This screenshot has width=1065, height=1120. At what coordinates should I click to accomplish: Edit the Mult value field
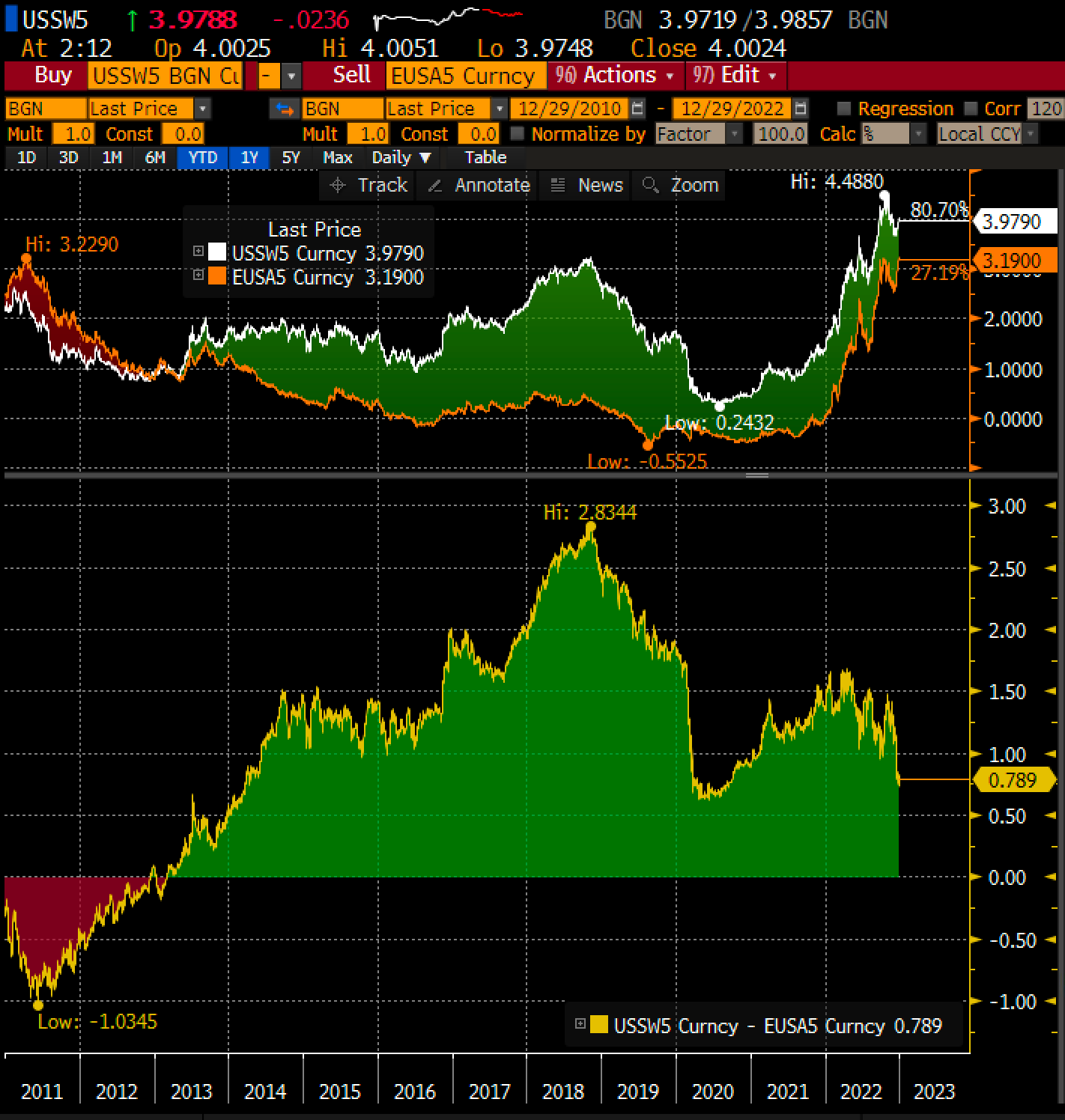pyautogui.click(x=74, y=134)
